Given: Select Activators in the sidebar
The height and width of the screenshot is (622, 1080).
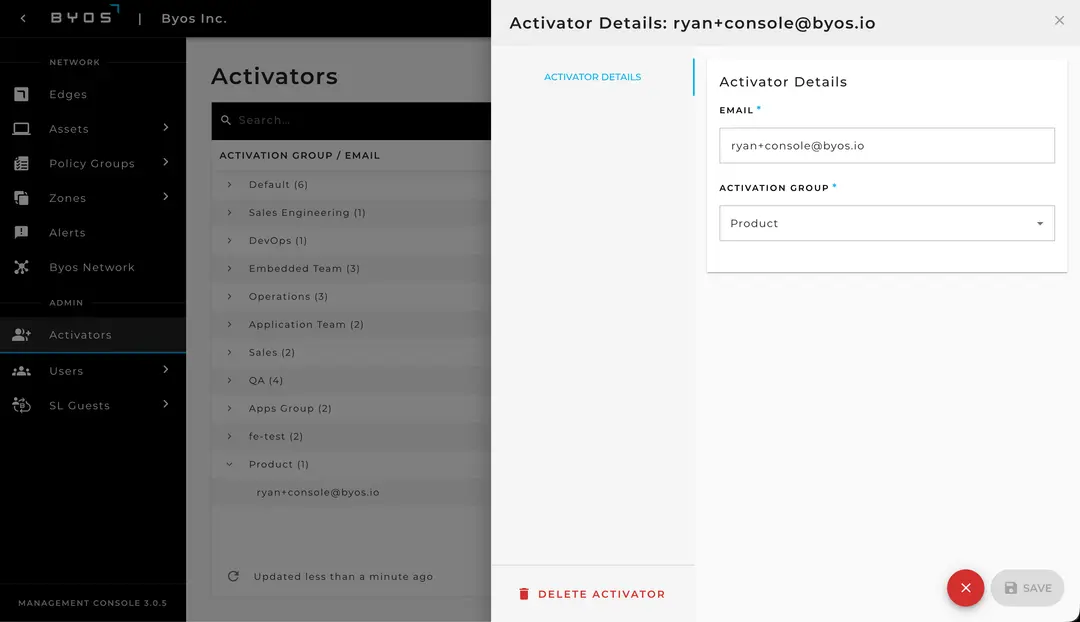Looking at the screenshot, I should tap(93, 335).
